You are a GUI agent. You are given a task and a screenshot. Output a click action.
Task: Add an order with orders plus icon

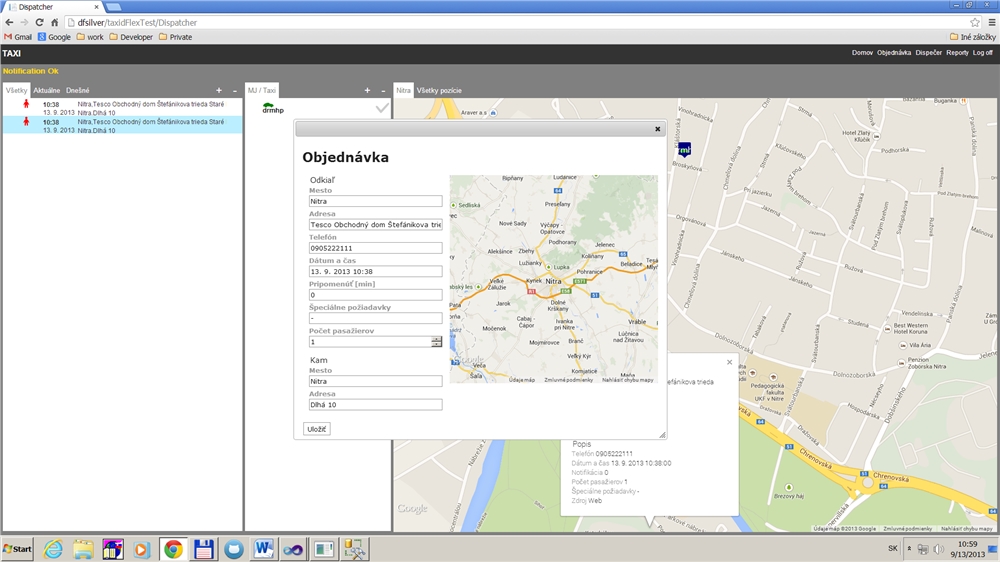pos(219,91)
